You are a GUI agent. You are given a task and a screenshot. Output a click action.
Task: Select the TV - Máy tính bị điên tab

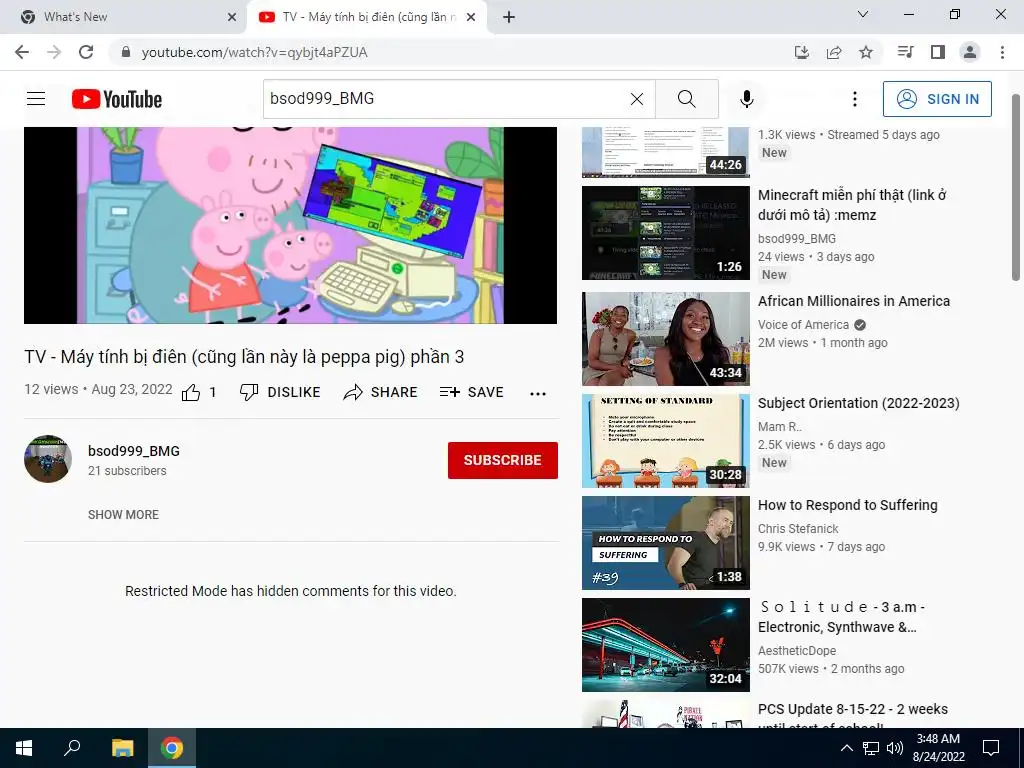(366, 17)
